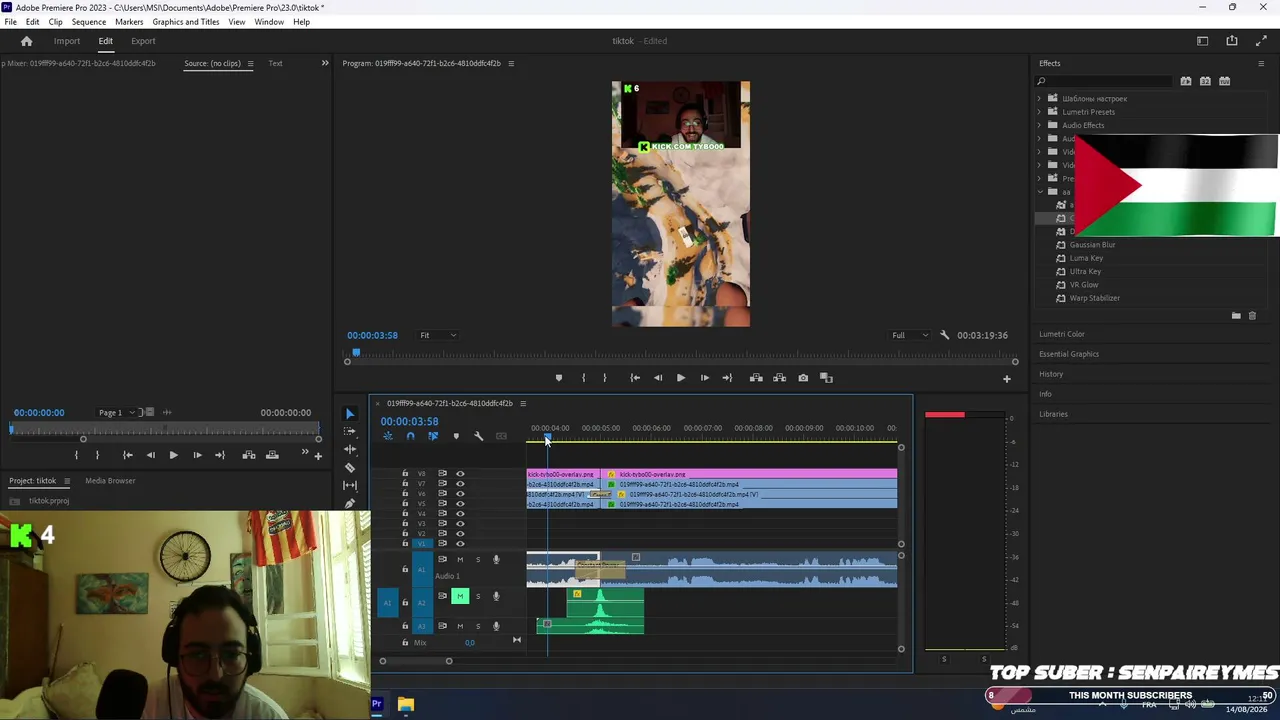Add a marker in the timeline header
The image size is (1280, 720).
point(456,436)
